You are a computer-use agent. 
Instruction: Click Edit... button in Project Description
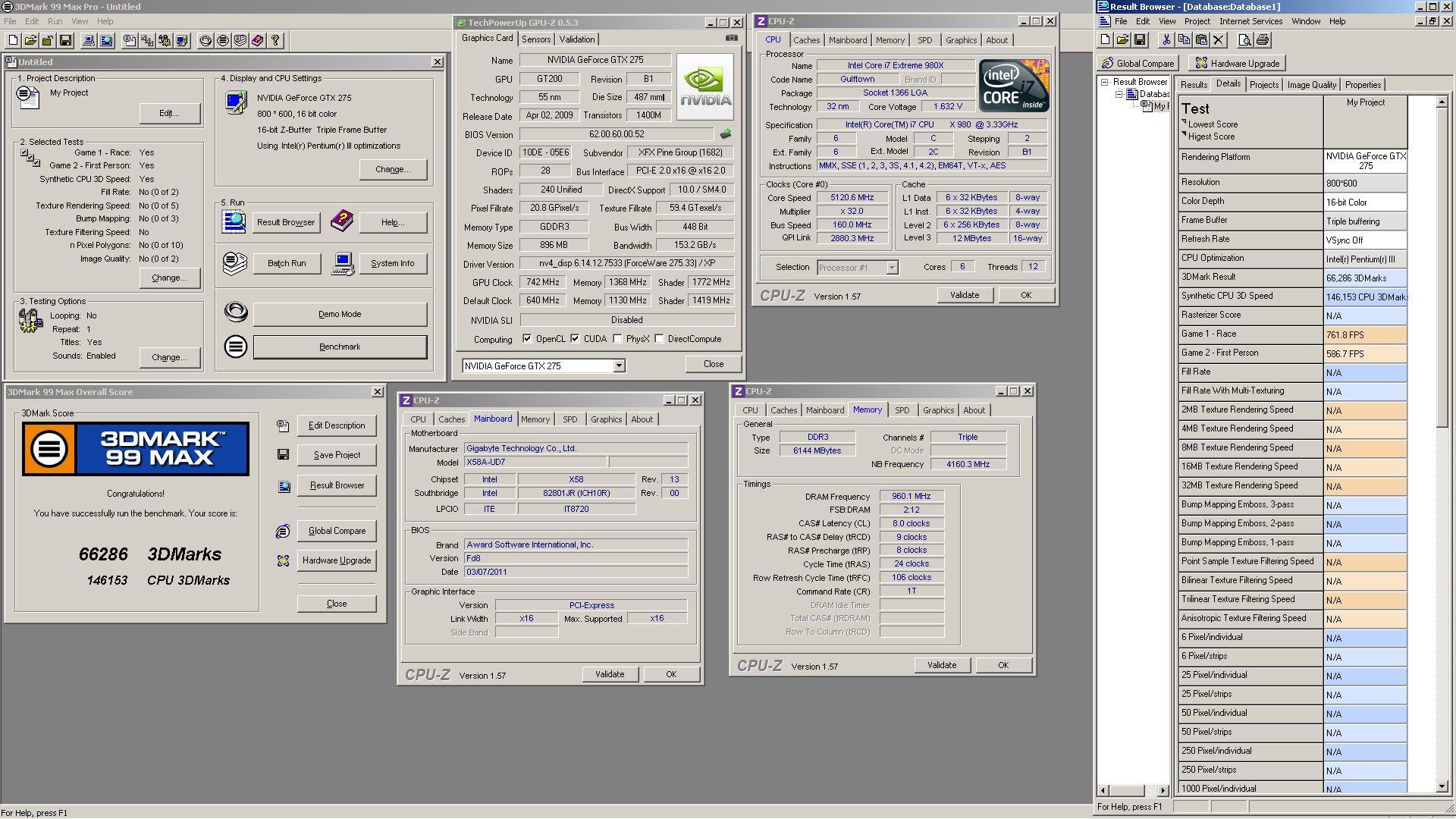pos(169,113)
